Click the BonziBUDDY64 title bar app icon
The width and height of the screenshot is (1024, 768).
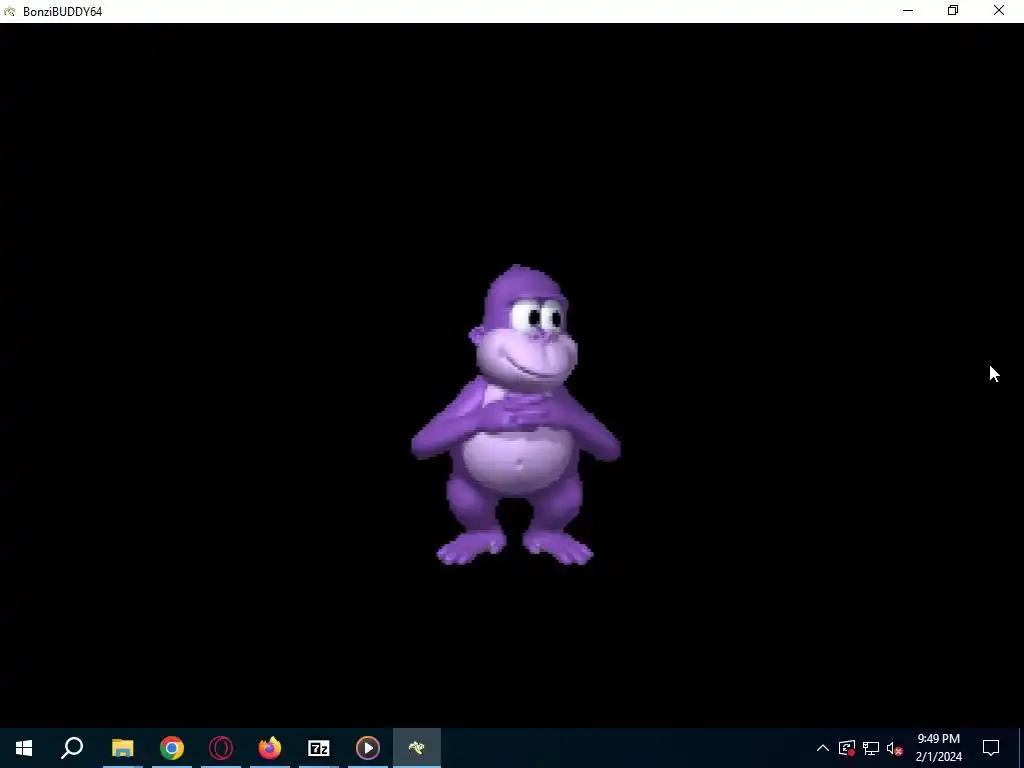pos(10,11)
